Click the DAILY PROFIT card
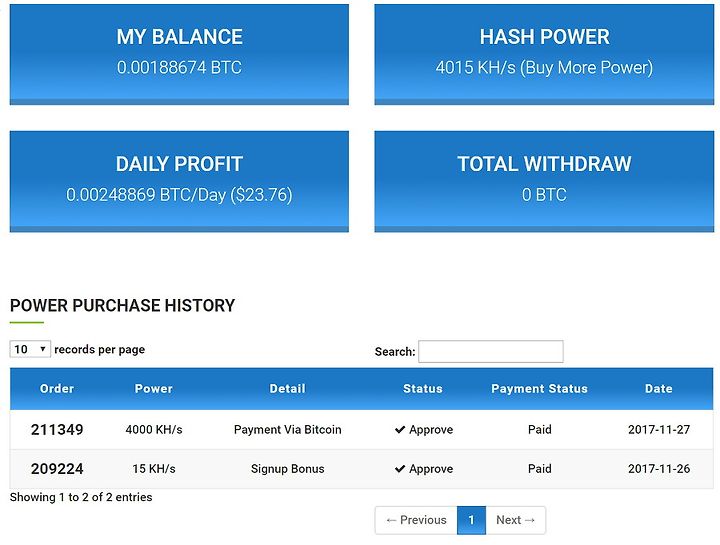This screenshot has height=545, width=720. tap(179, 181)
